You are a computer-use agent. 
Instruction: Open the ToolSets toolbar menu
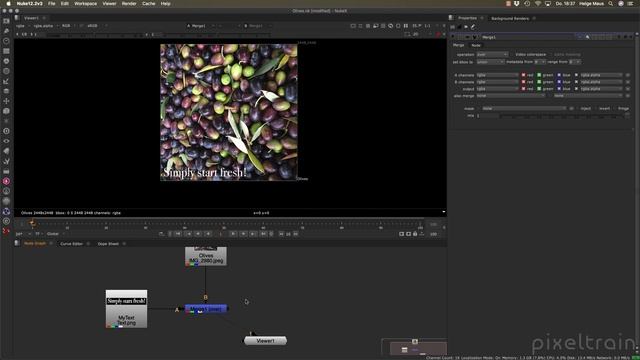(6, 161)
